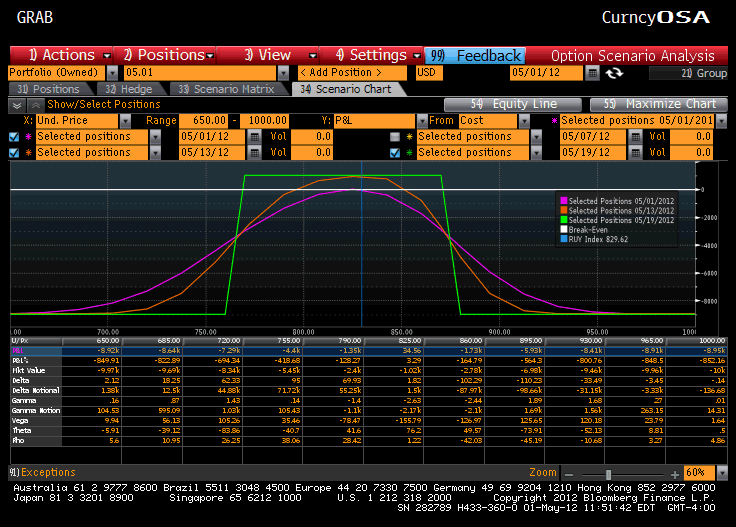Click the zoom in plus icon
The width and height of the screenshot is (736, 527).
click(x=671, y=473)
